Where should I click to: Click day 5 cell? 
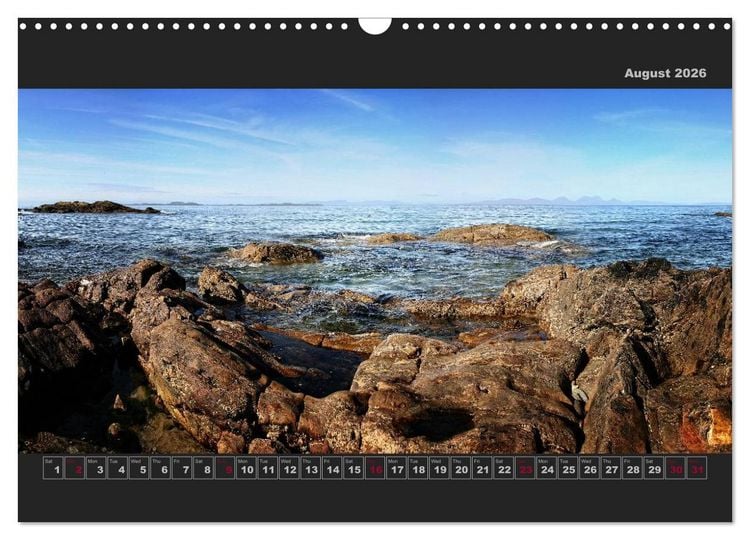(139, 468)
